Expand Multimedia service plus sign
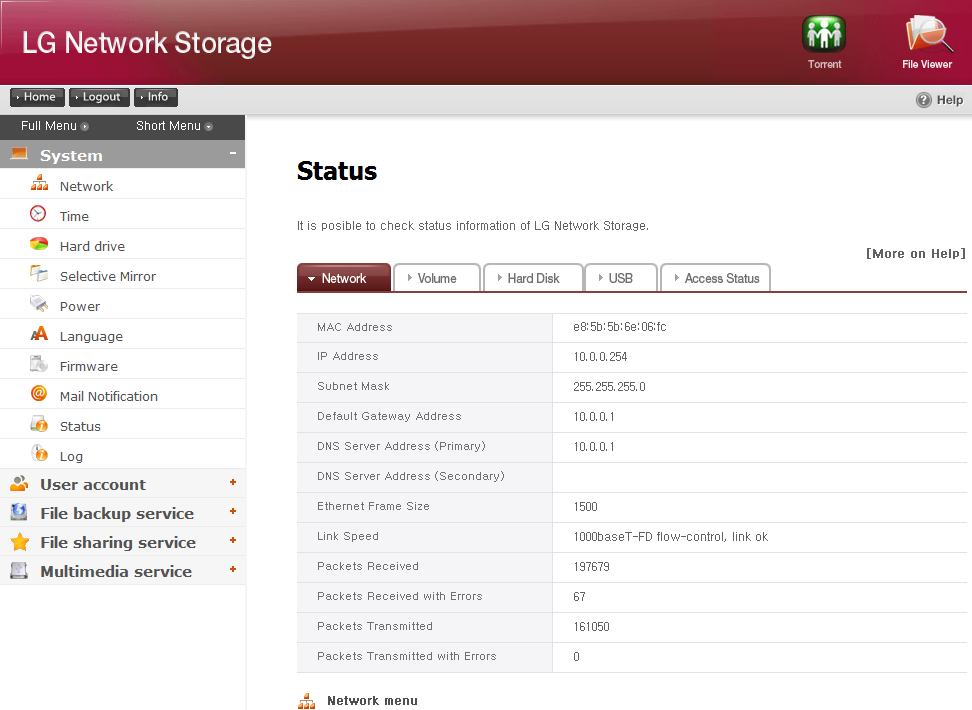The height and width of the screenshot is (710, 972). click(x=233, y=569)
